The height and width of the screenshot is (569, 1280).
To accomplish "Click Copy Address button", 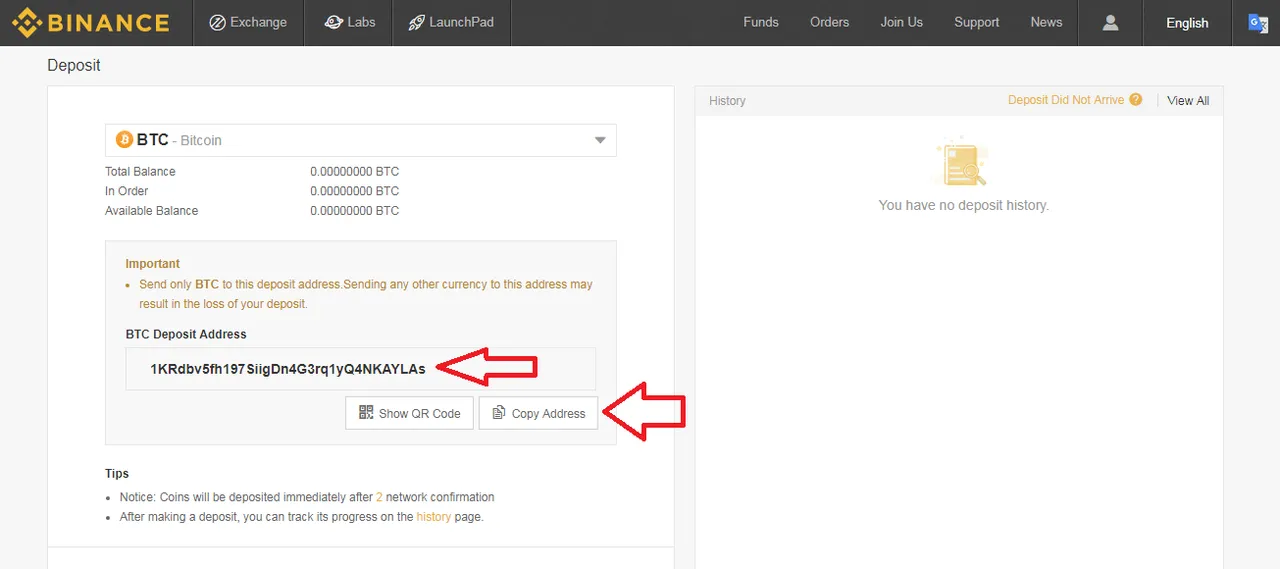I will (x=538, y=413).
